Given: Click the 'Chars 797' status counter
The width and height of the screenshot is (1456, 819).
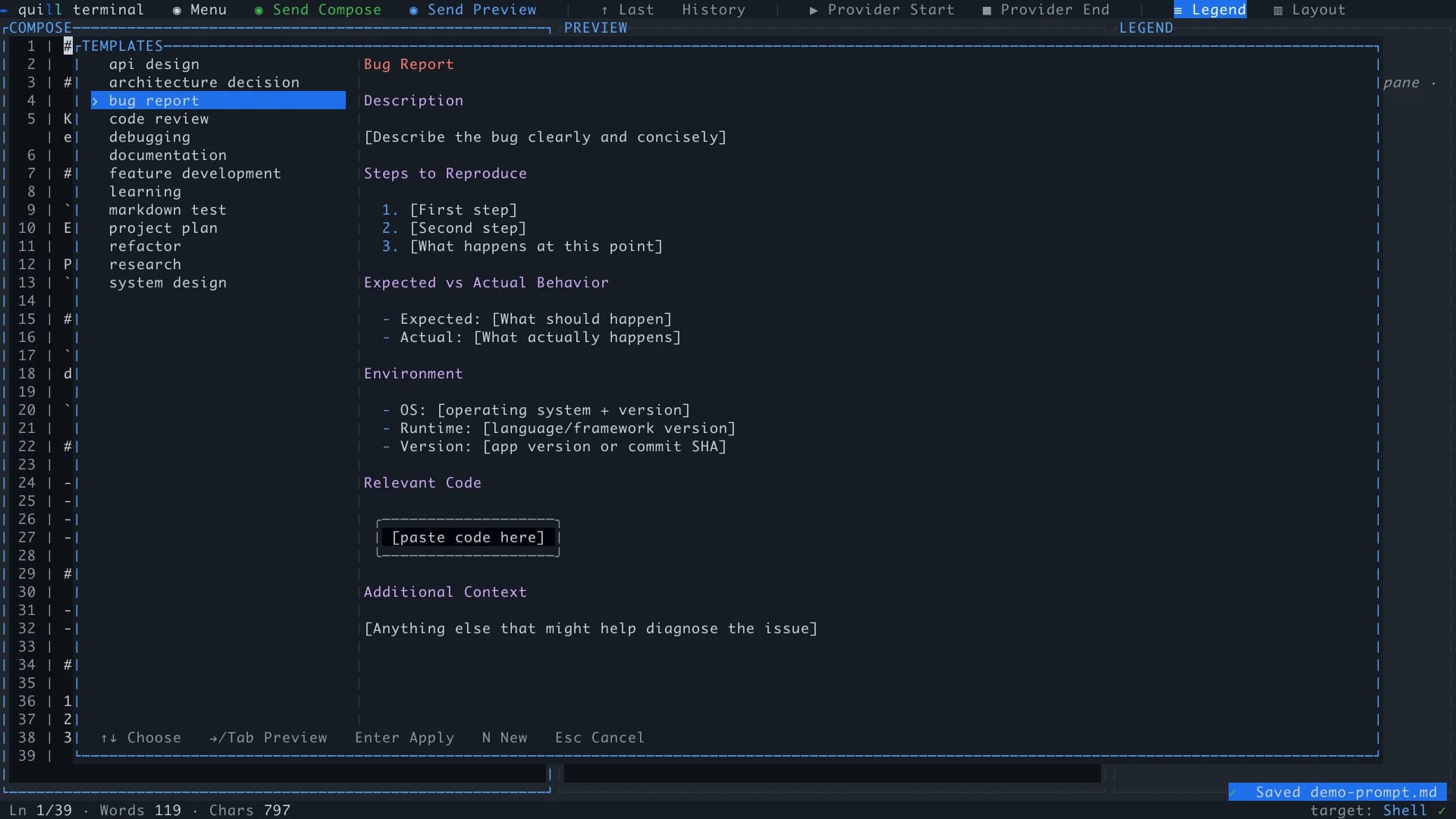Looking at the screenshot, I should click(x=249, y=811).
